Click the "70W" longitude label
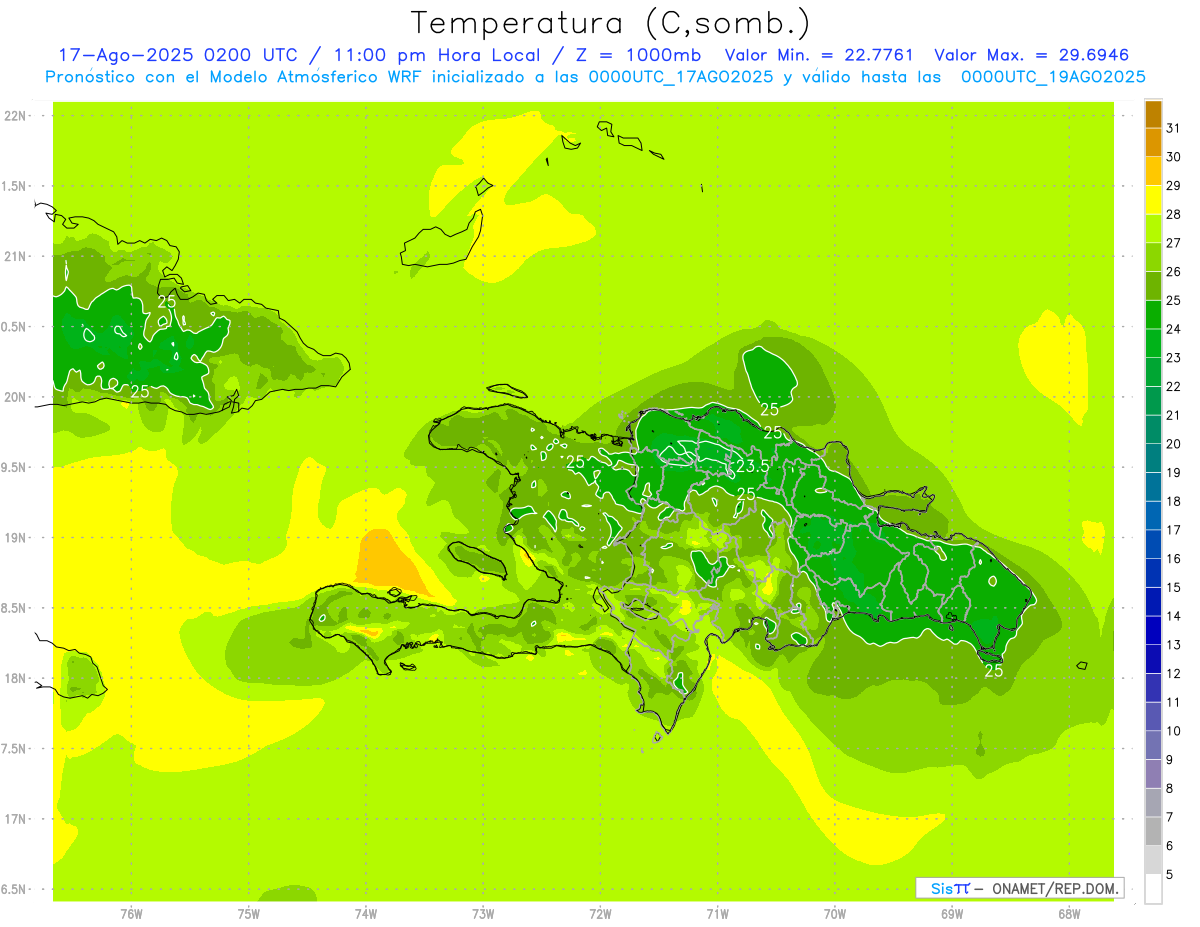 [835, 914]
